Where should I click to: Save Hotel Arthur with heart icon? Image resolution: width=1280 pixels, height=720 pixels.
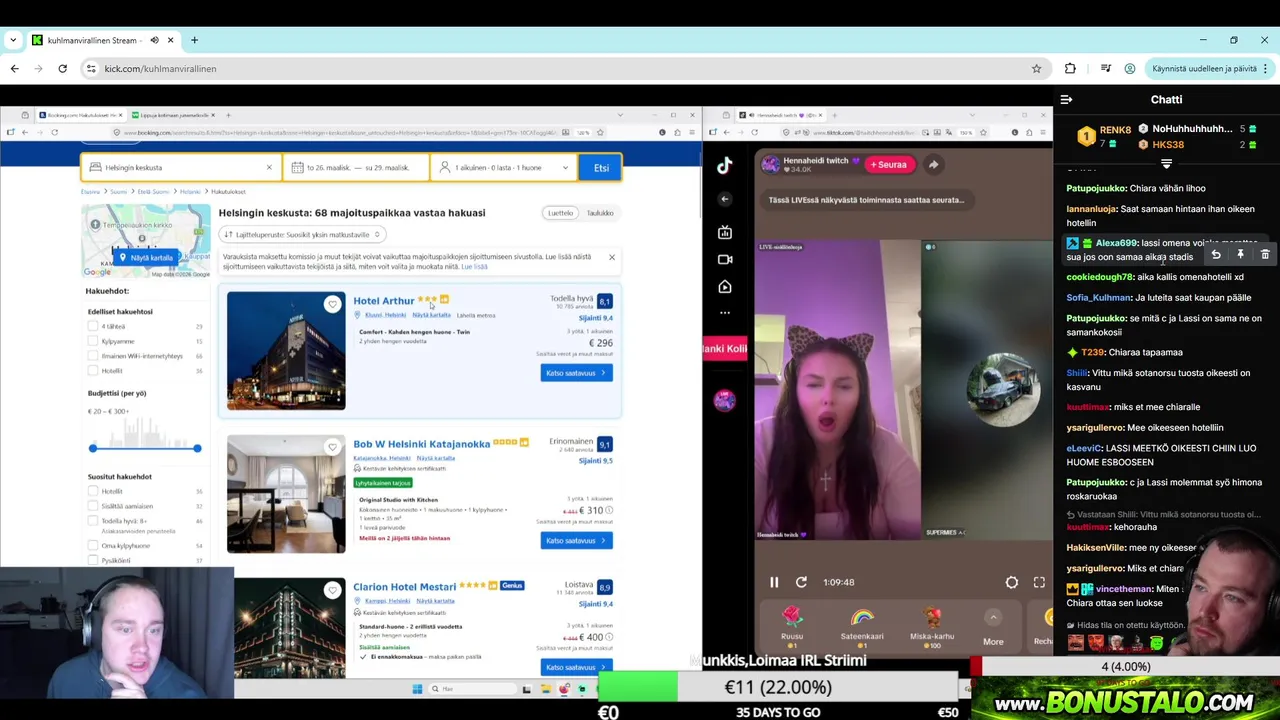[x=332, y=304]
